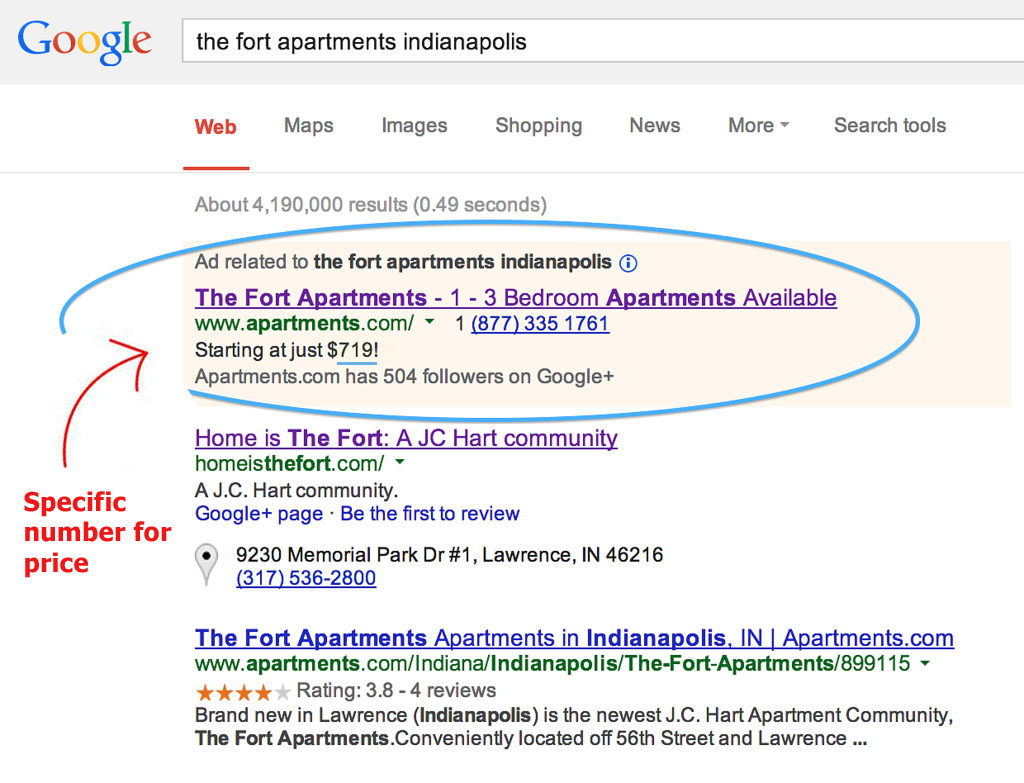Open the Shopping results tab
The height and width of the screenshot is (783, 1024).
point(538,125)
